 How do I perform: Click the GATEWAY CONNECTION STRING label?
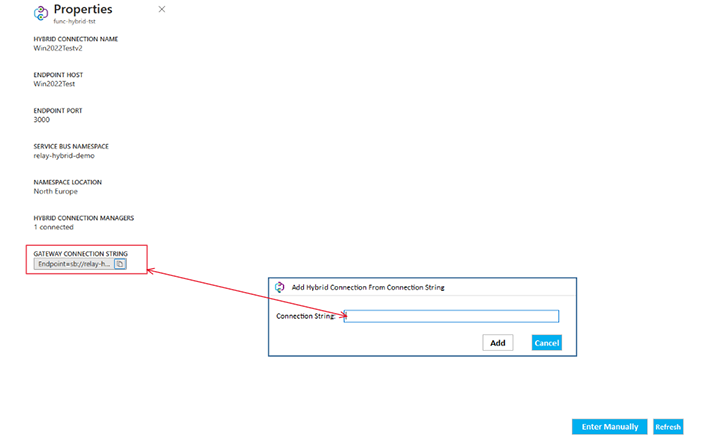(x=80, y=253)
